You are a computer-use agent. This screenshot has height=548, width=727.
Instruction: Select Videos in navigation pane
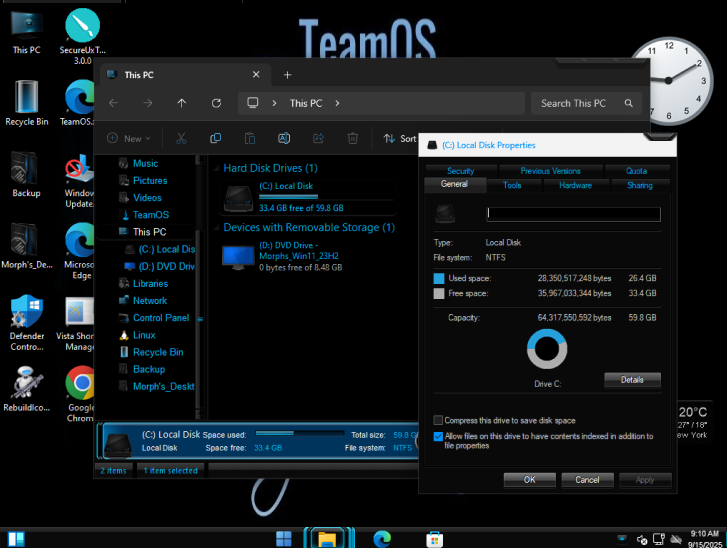147,198
